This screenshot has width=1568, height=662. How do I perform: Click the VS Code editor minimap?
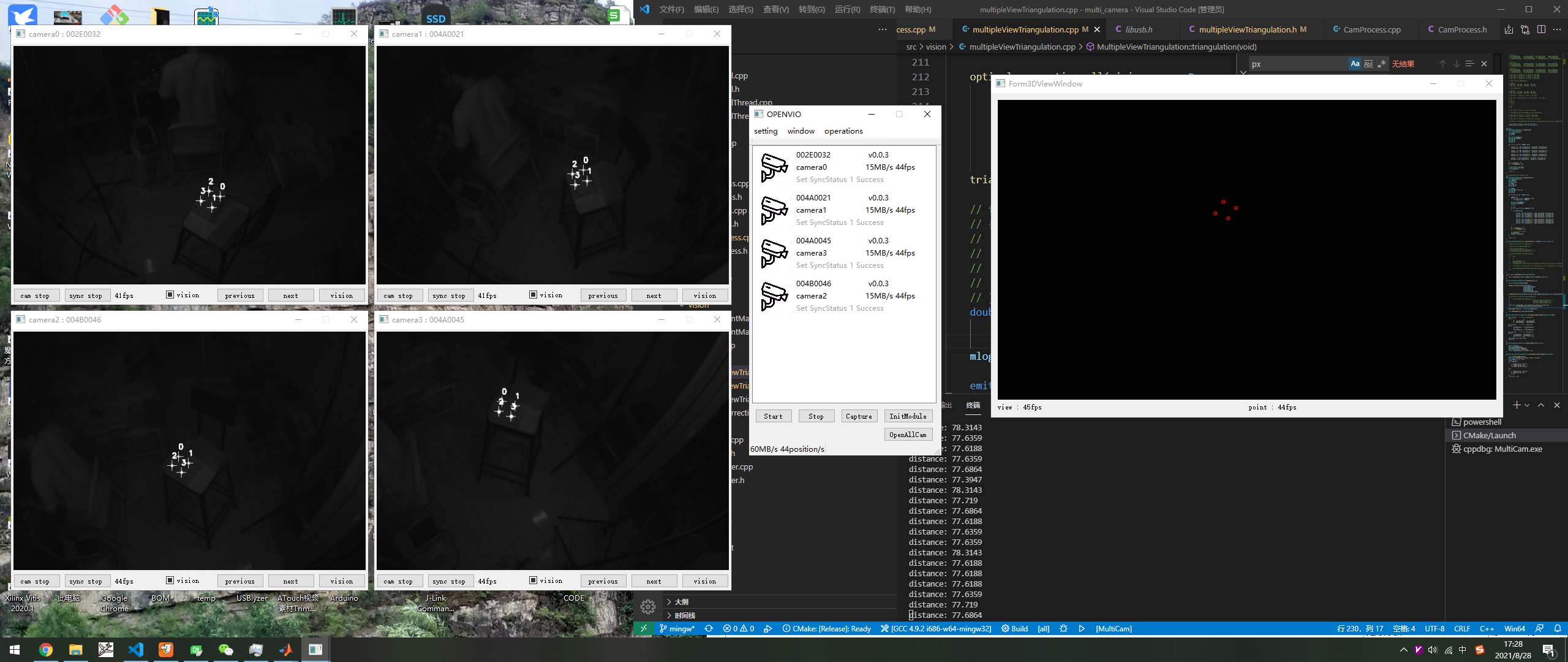point(1534,215)
